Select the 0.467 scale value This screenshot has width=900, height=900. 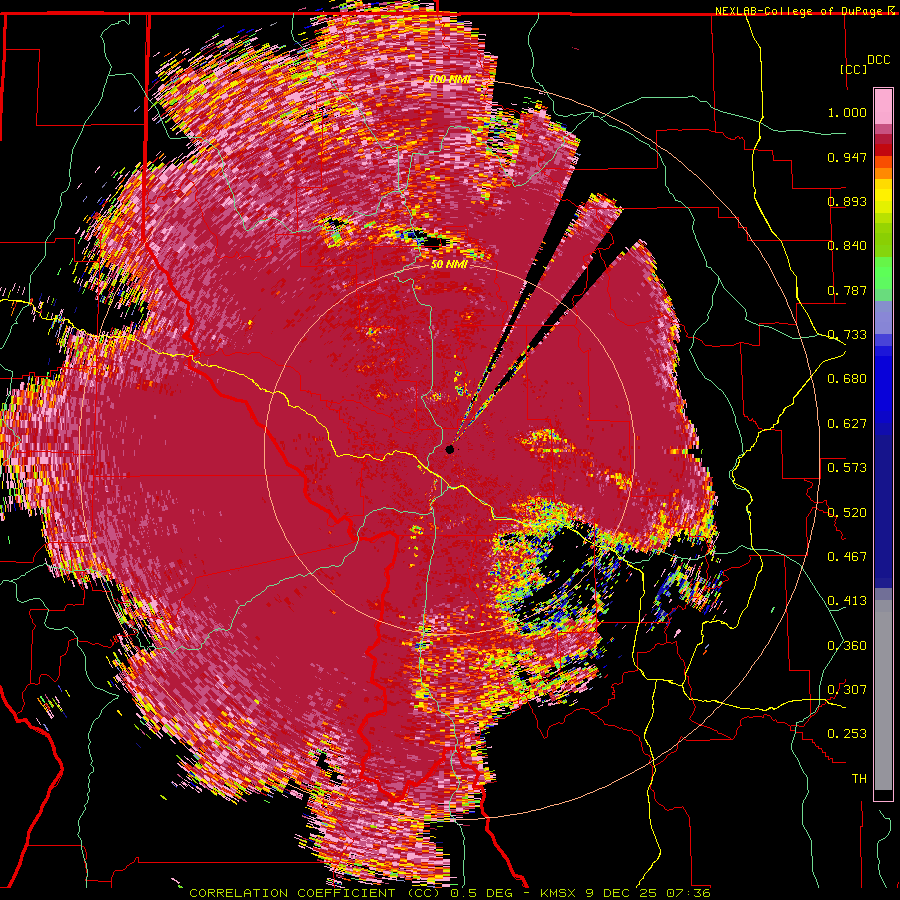coord(847,557)
